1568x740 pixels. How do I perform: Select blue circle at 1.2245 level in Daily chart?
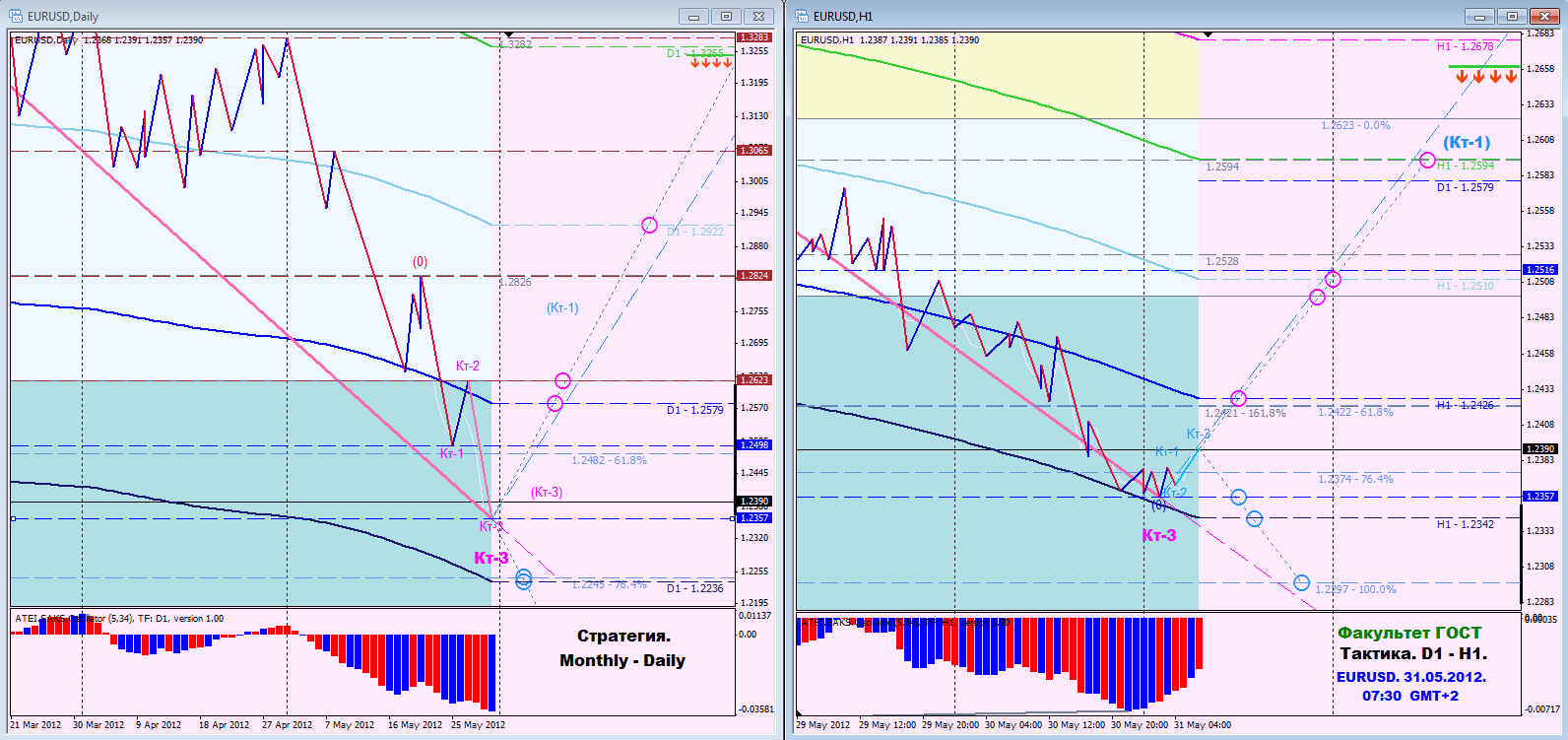[x=523, y=579]
